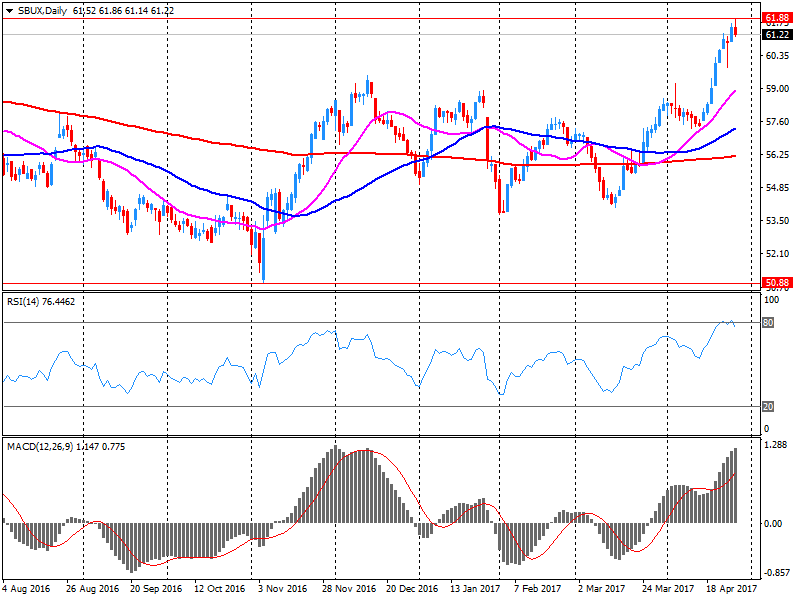Click the 57.60 price scale value
This screenshot has height=600, width=800.
[778, 121]
